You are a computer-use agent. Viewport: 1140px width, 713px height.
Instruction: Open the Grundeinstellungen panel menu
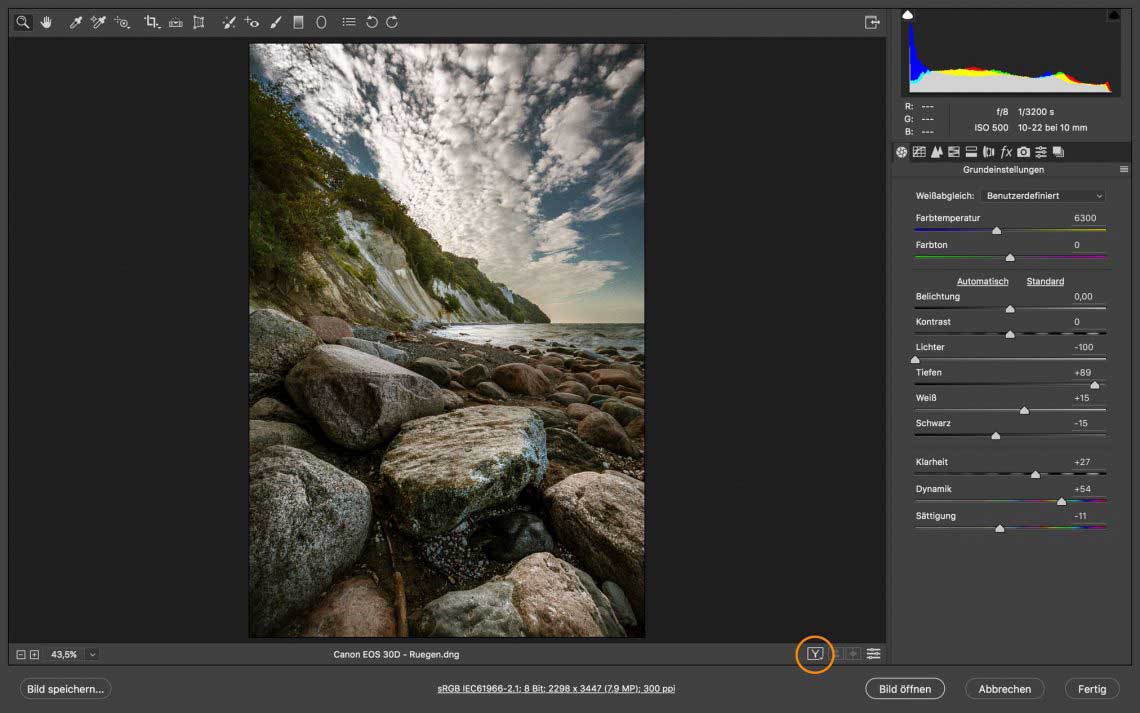1124,170
